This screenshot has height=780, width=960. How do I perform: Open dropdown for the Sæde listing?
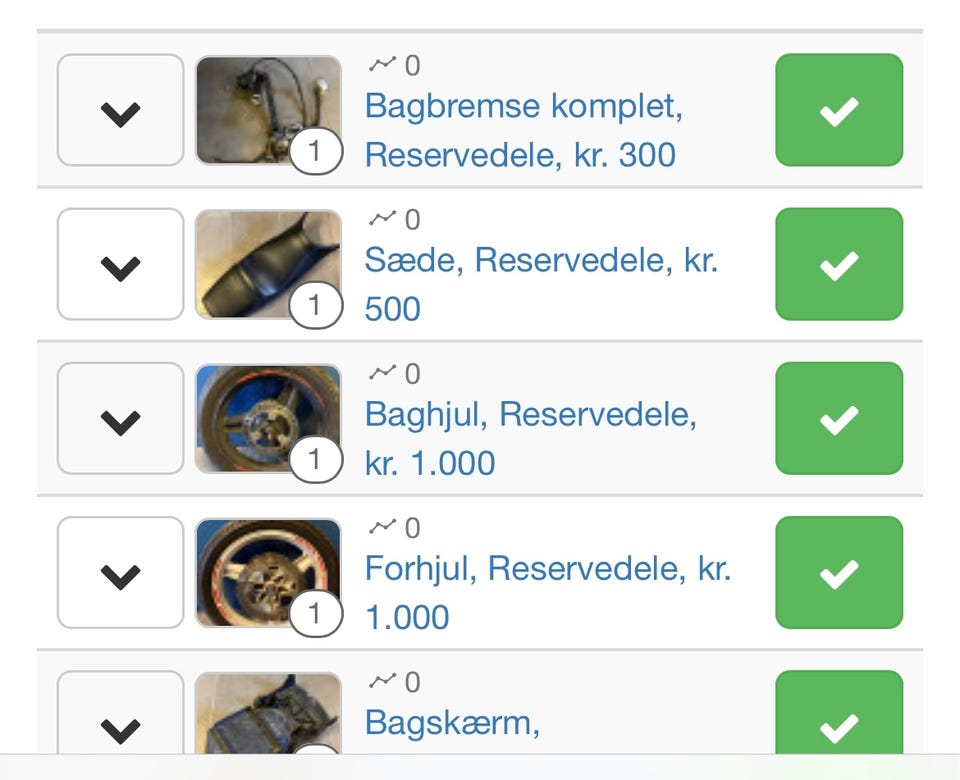[120, 264]
